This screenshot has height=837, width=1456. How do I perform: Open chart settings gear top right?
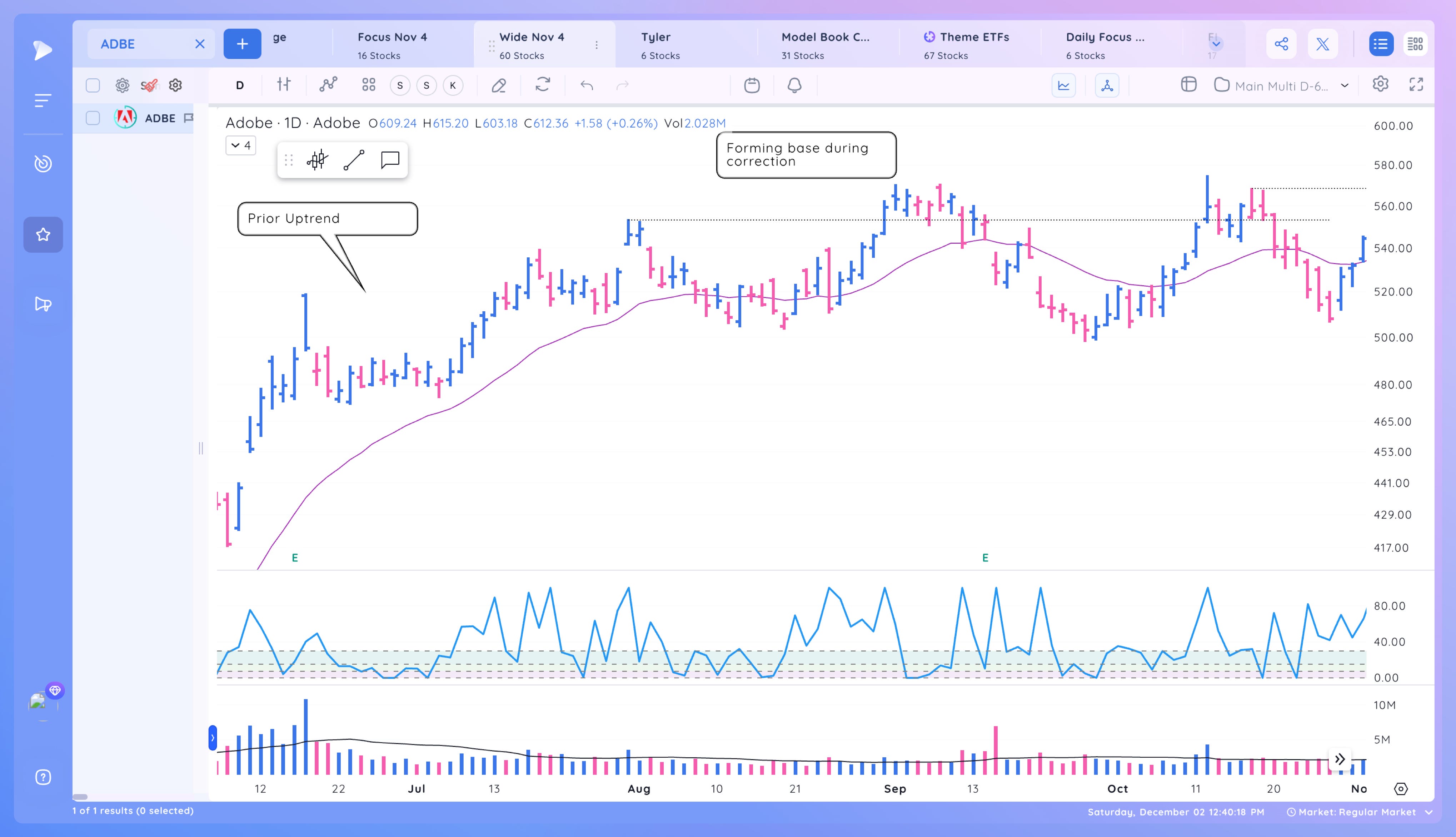[1380, 84]
